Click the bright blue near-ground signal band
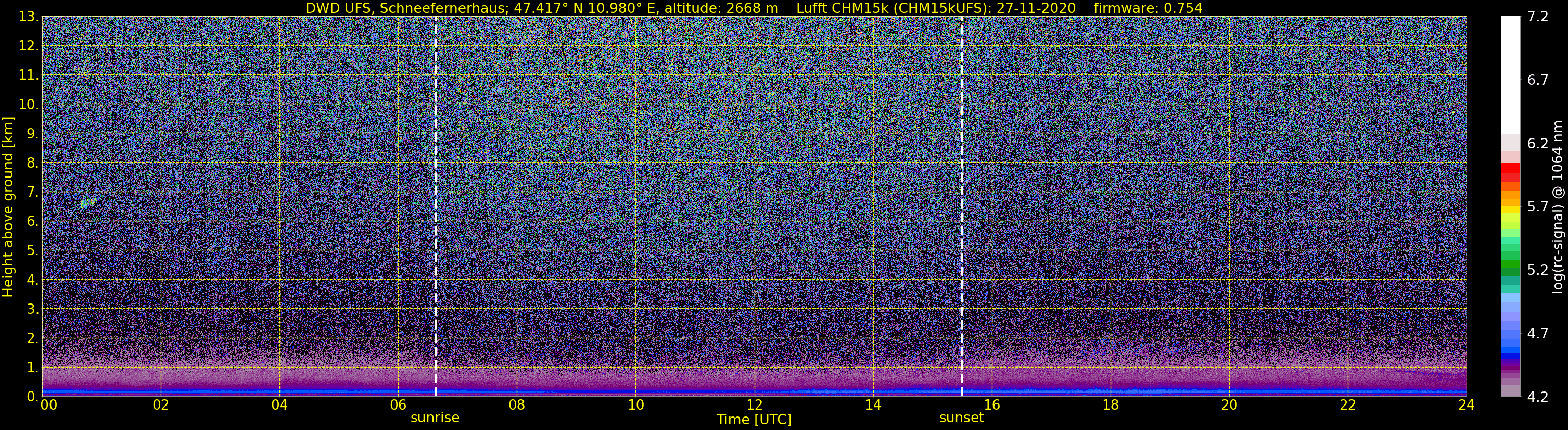1568x430 pixels. 754,391
